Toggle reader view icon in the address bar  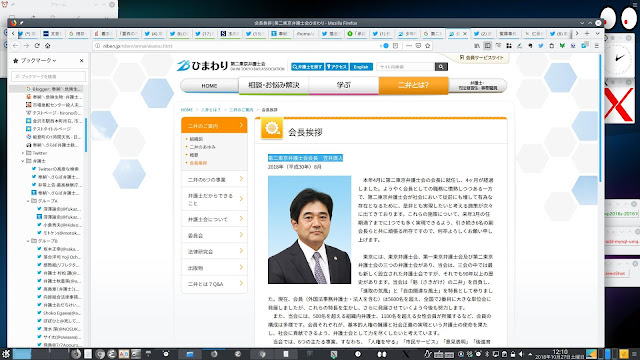(395, 46)
